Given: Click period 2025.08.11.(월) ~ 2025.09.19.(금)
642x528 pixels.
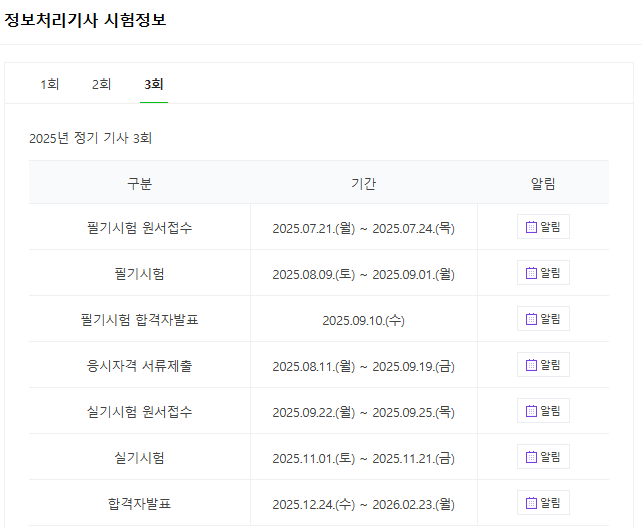Looking at the screenshot, I should (x=364, y=366).
